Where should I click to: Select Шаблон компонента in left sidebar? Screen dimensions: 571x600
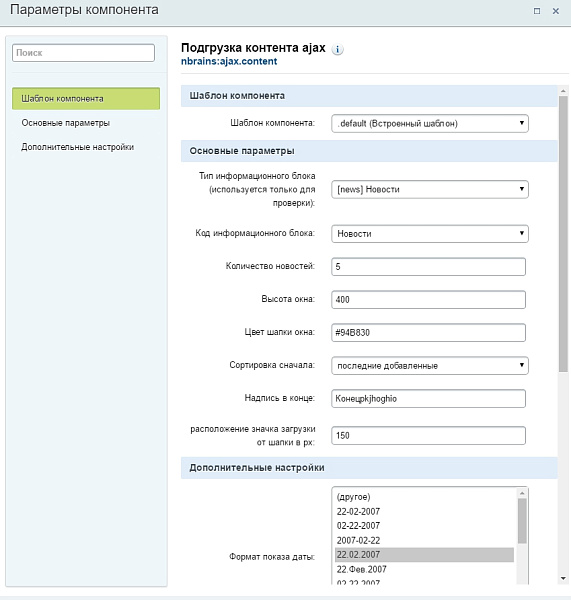click(86, 98)
